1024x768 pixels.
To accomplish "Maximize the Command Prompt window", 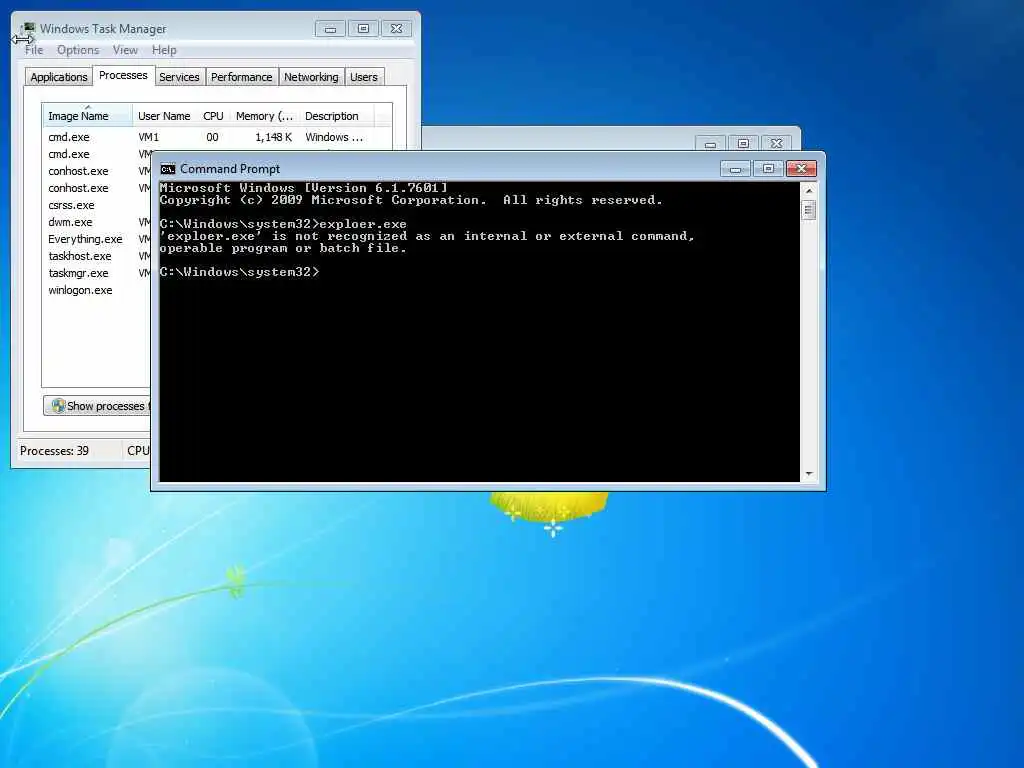I will (x=768, y=169).
